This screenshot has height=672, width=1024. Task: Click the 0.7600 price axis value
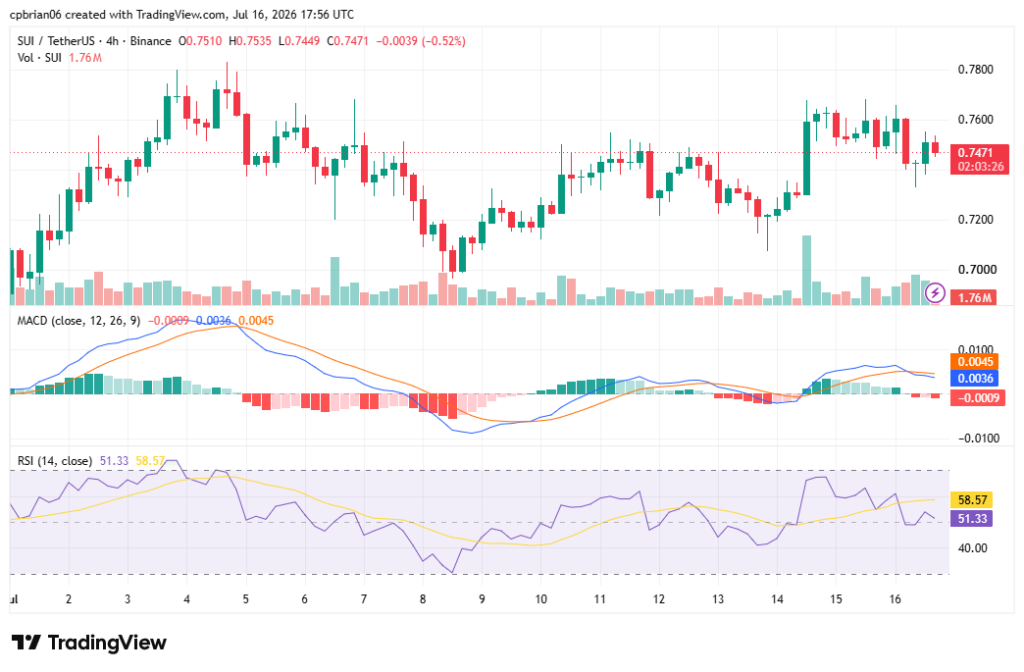pyautogui.click(x=975, y=120)
